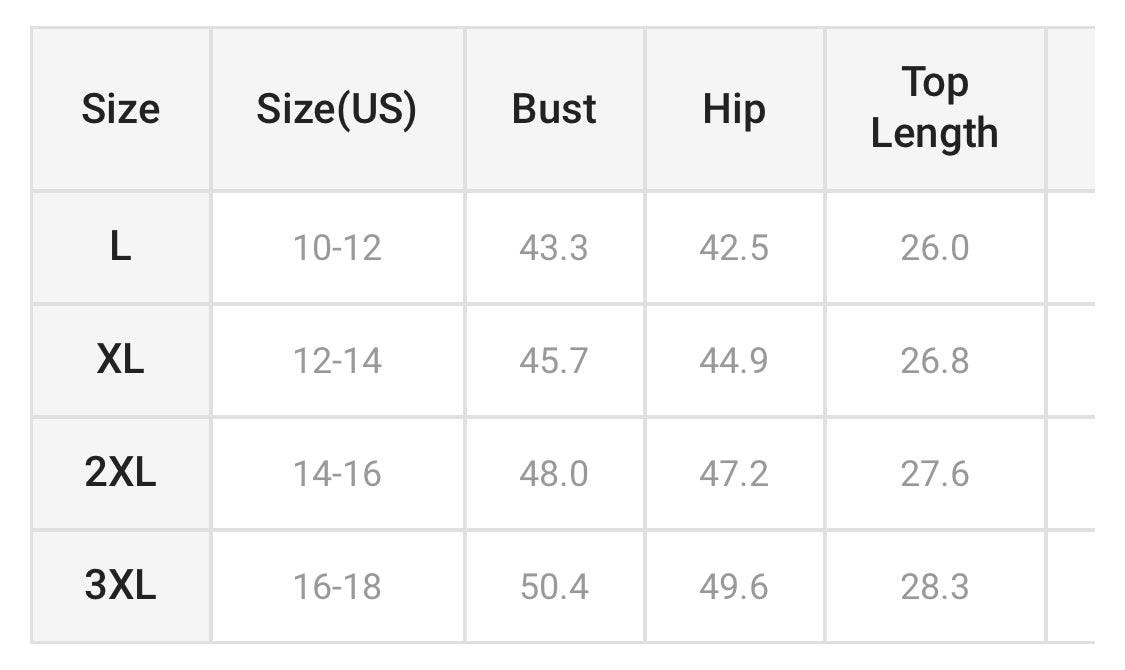Screen dimensions: 1125x670
Task: Click the 27.6 top length cell
Action: (x=934, y=473)
